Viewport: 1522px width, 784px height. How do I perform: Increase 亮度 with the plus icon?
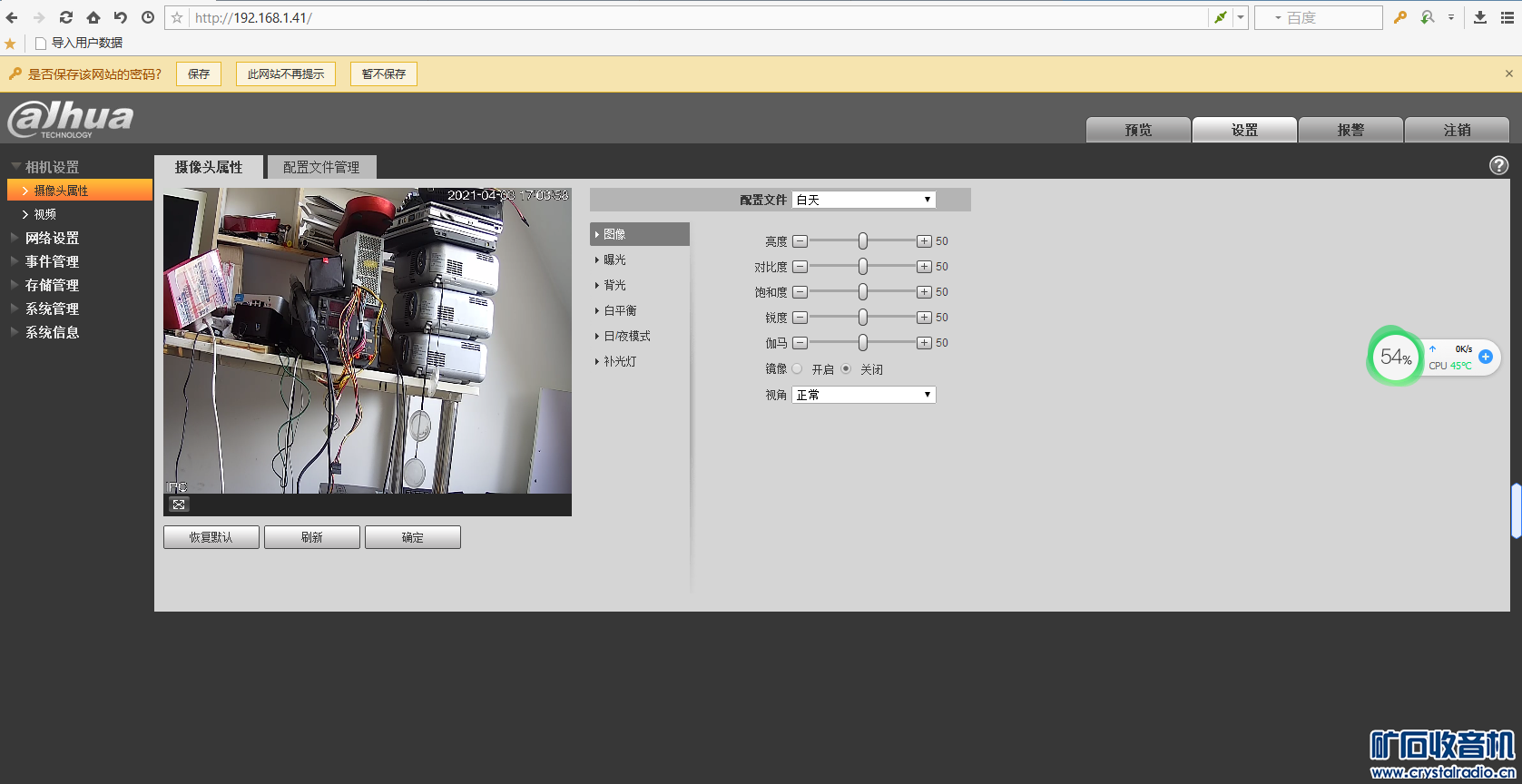[x=924, y=241]
